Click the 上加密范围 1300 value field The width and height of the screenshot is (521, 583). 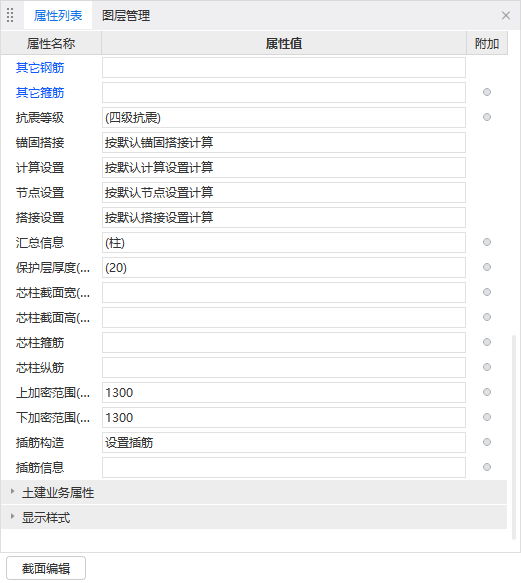point(284,392)
